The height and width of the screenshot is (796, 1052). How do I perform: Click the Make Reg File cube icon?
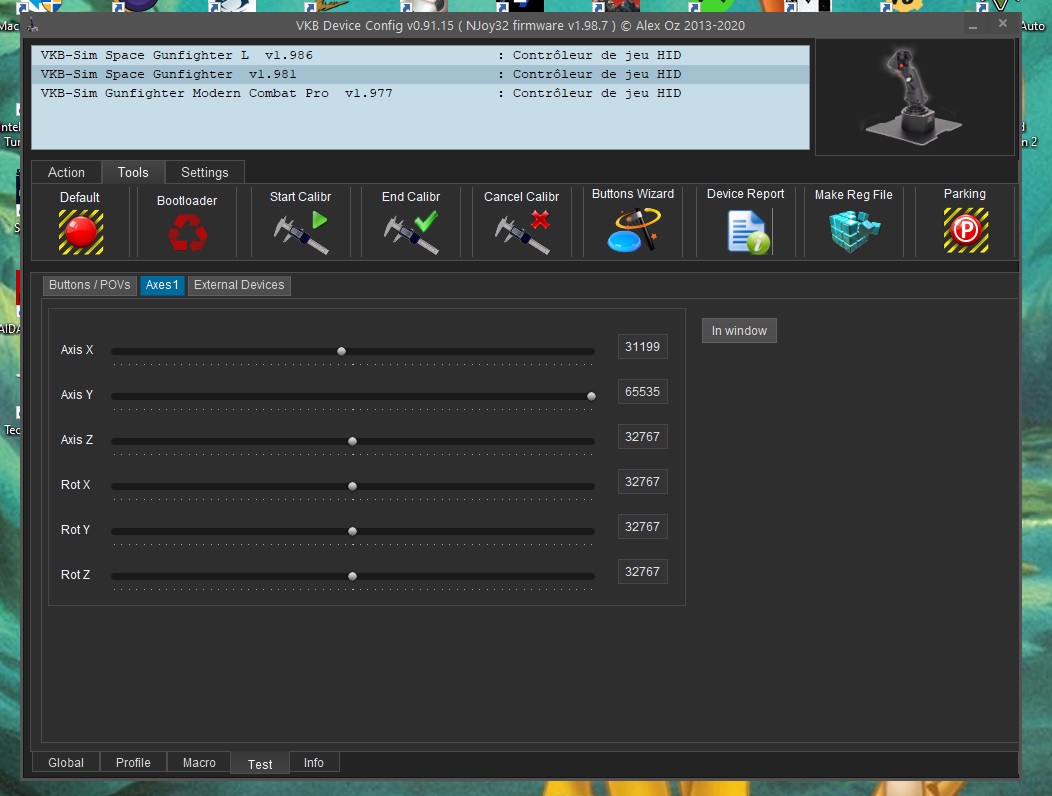(854, 231)
